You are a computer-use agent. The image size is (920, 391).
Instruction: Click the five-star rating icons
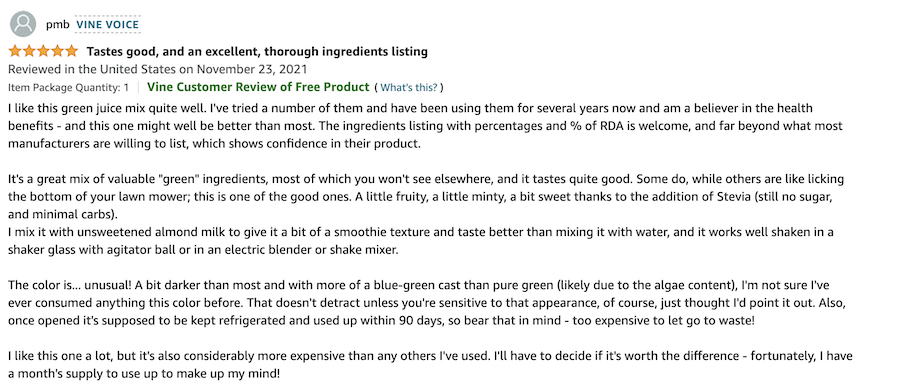tap(43, 51)
